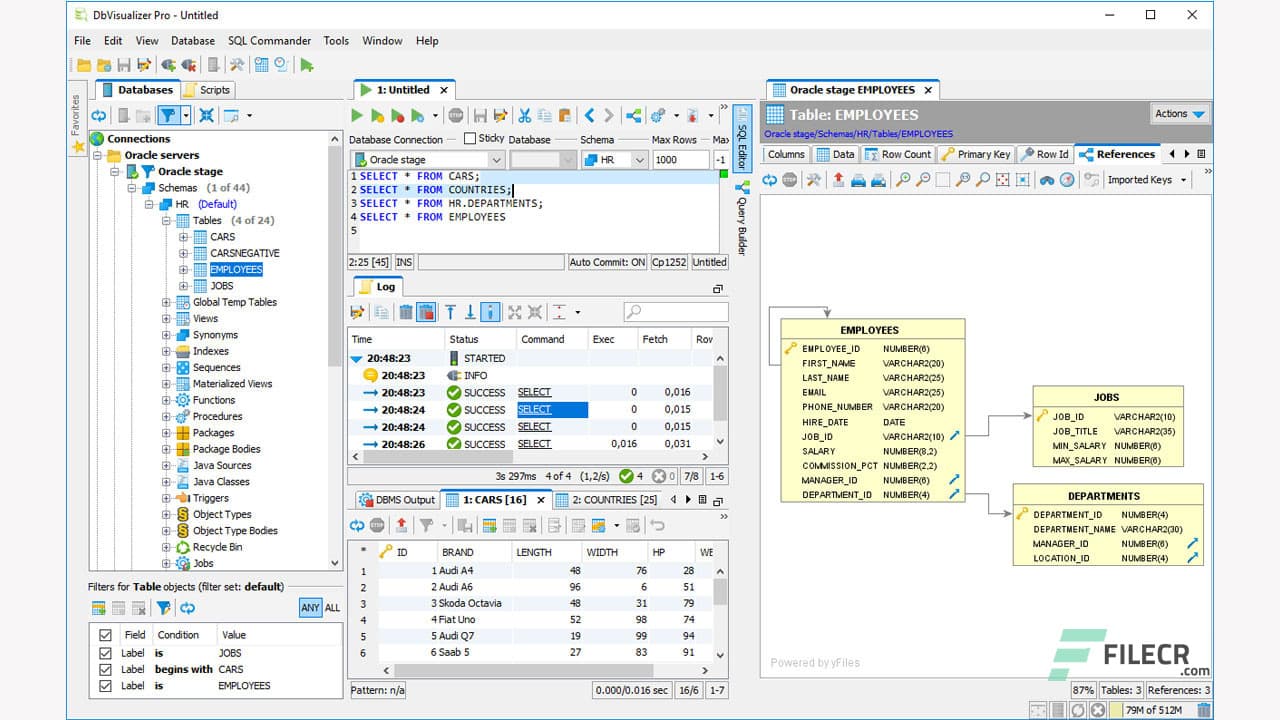Select the Paste icon in the editor toolbar
Image resolution: width=1280 pixels, height=720 pixels.
click(x=566, y=114)
